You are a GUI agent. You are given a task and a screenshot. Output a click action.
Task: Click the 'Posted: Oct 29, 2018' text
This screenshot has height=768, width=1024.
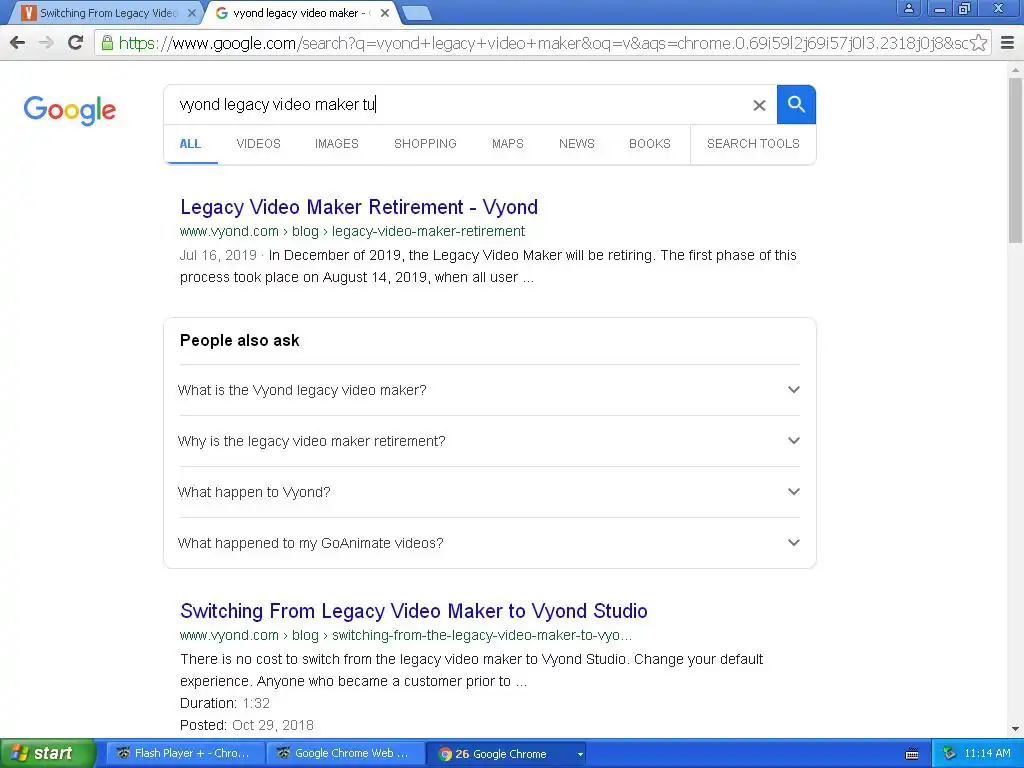click(247, 726)
